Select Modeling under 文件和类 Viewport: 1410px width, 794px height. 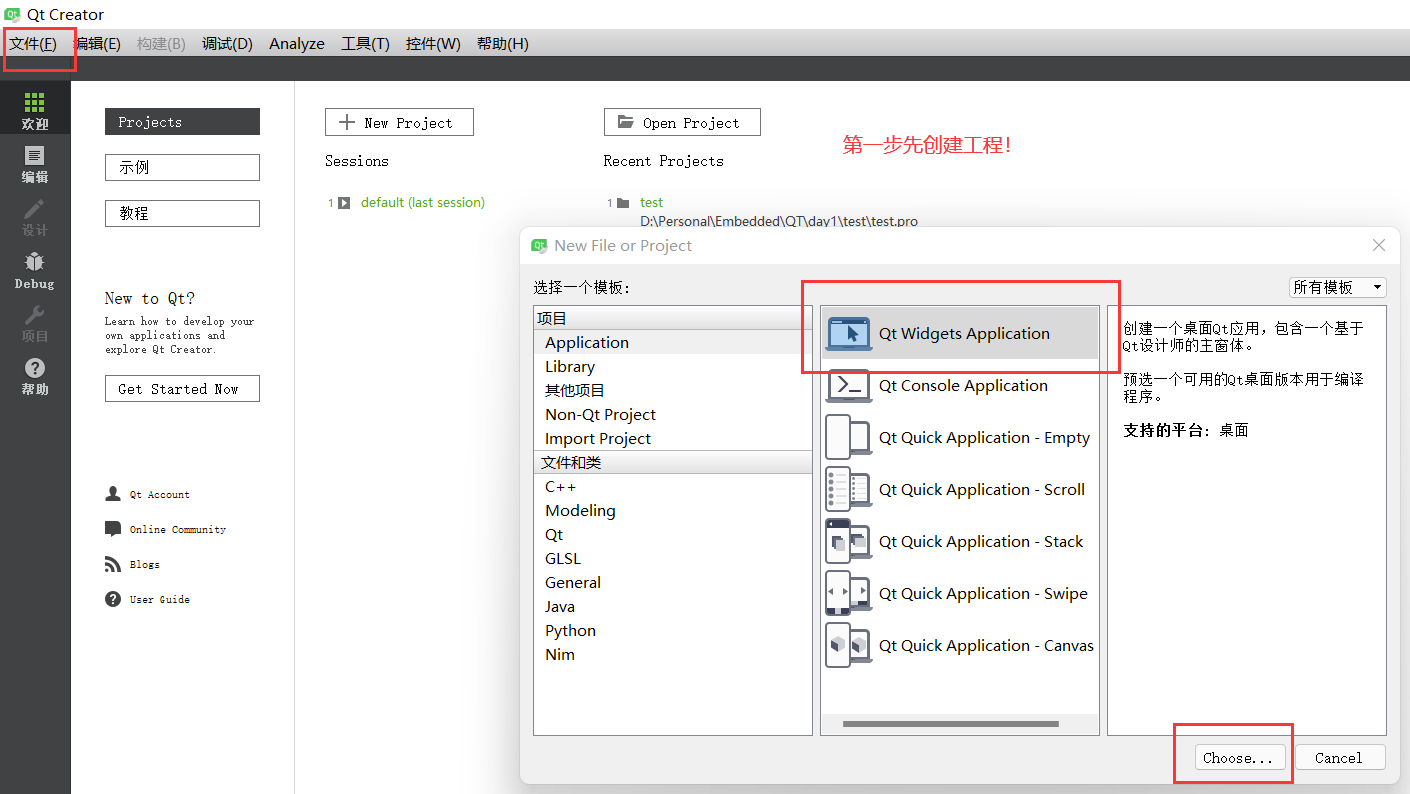(673, 511)
